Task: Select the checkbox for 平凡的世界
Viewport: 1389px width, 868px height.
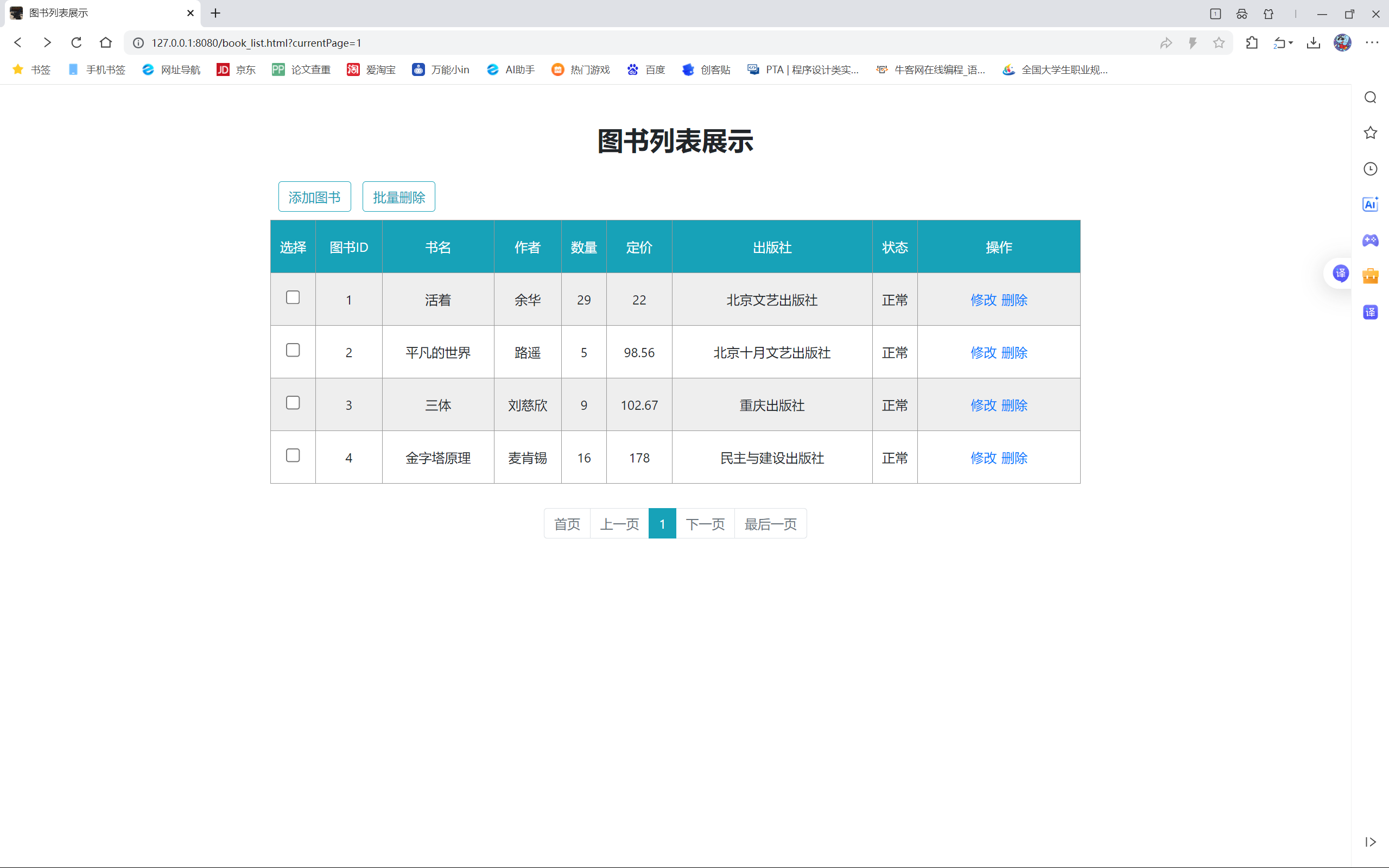Action: pos(293,350)
